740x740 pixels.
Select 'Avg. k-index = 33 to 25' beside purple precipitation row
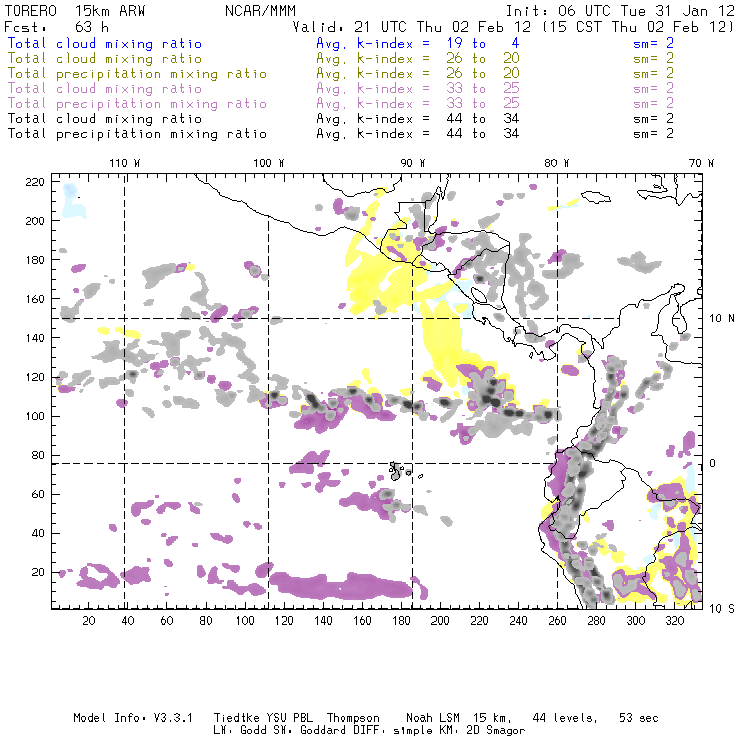point(418,104)
